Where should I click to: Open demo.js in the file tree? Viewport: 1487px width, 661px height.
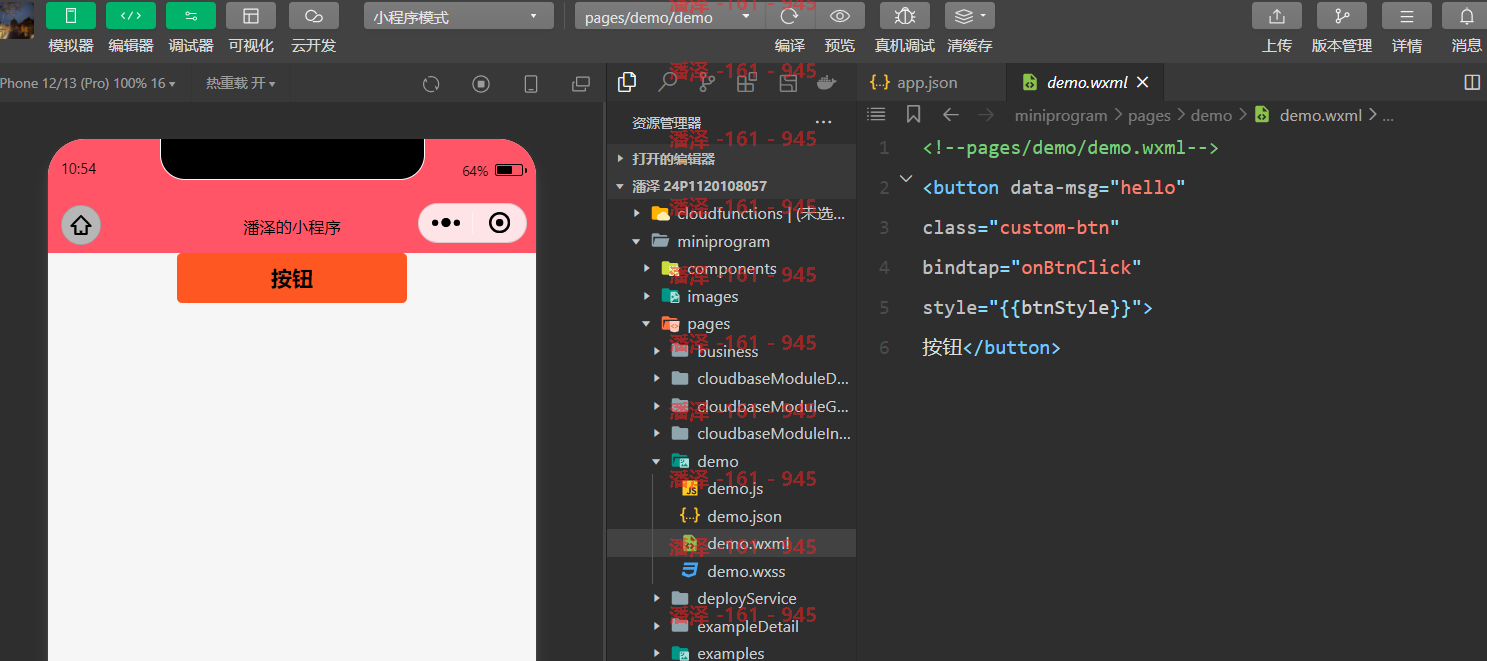(731, 488)
